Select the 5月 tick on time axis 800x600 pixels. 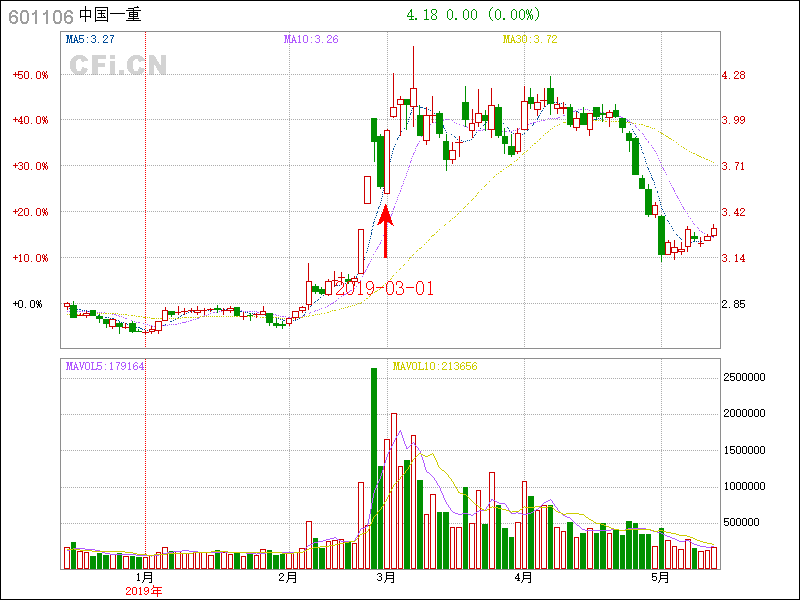pos(660,577)
